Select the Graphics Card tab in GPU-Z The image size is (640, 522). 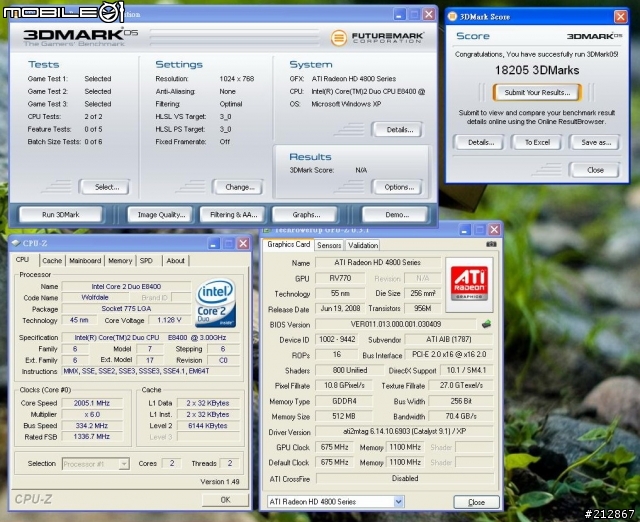click(x=289, y=244)
